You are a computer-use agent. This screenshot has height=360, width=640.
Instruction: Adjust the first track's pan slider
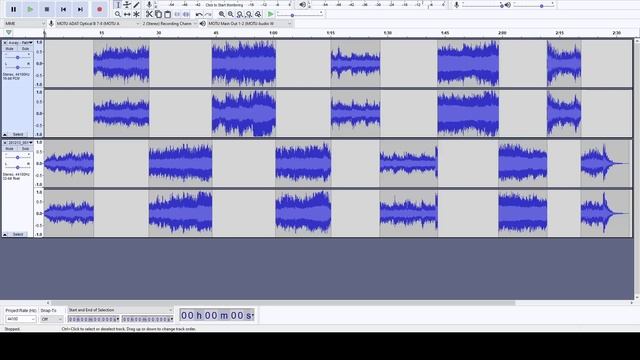(x=17, y=66)
